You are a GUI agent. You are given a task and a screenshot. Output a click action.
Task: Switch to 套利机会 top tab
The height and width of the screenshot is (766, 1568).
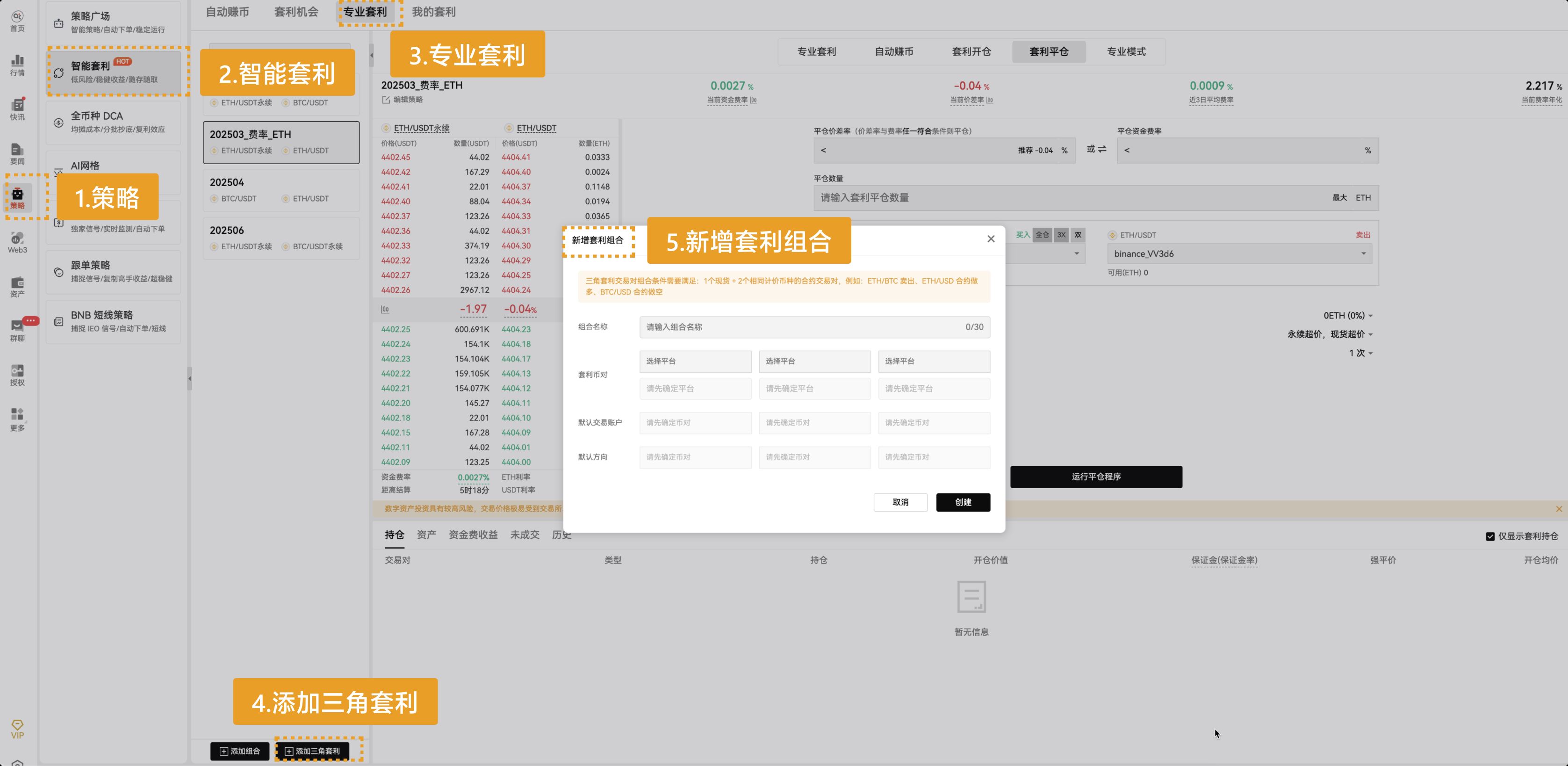[296, 12]
